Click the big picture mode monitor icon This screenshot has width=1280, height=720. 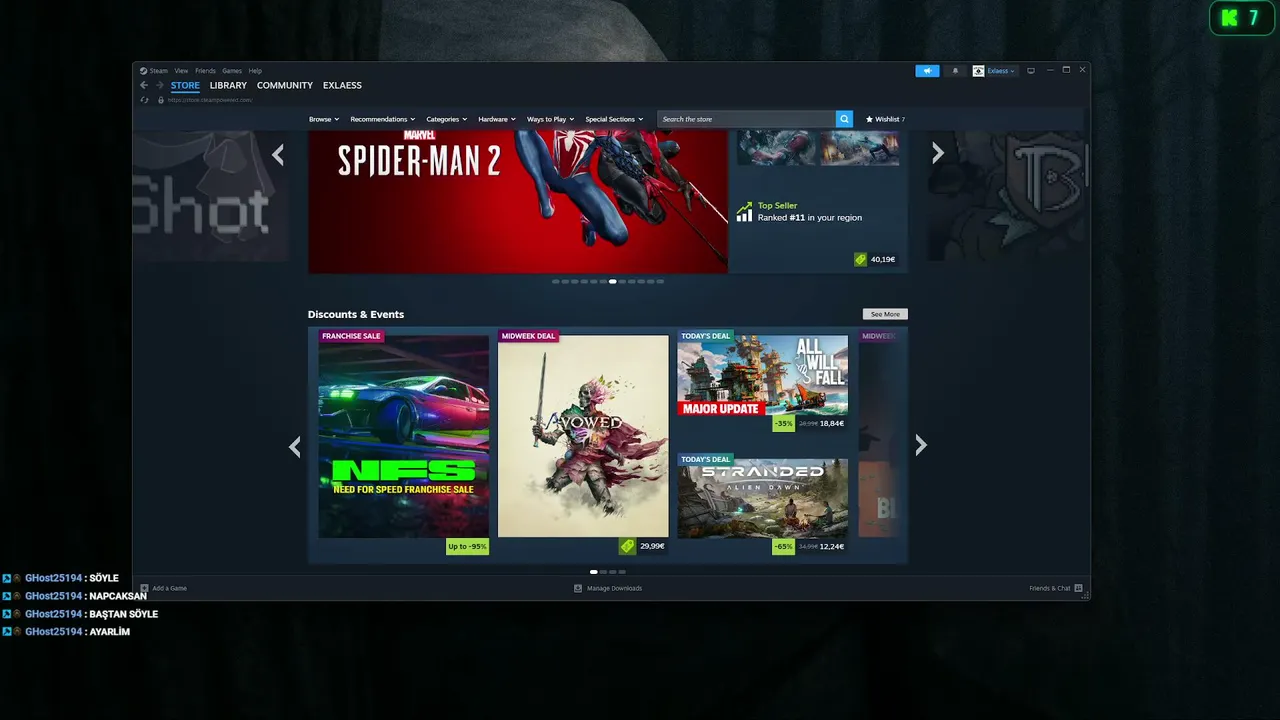click(1031, 71)
